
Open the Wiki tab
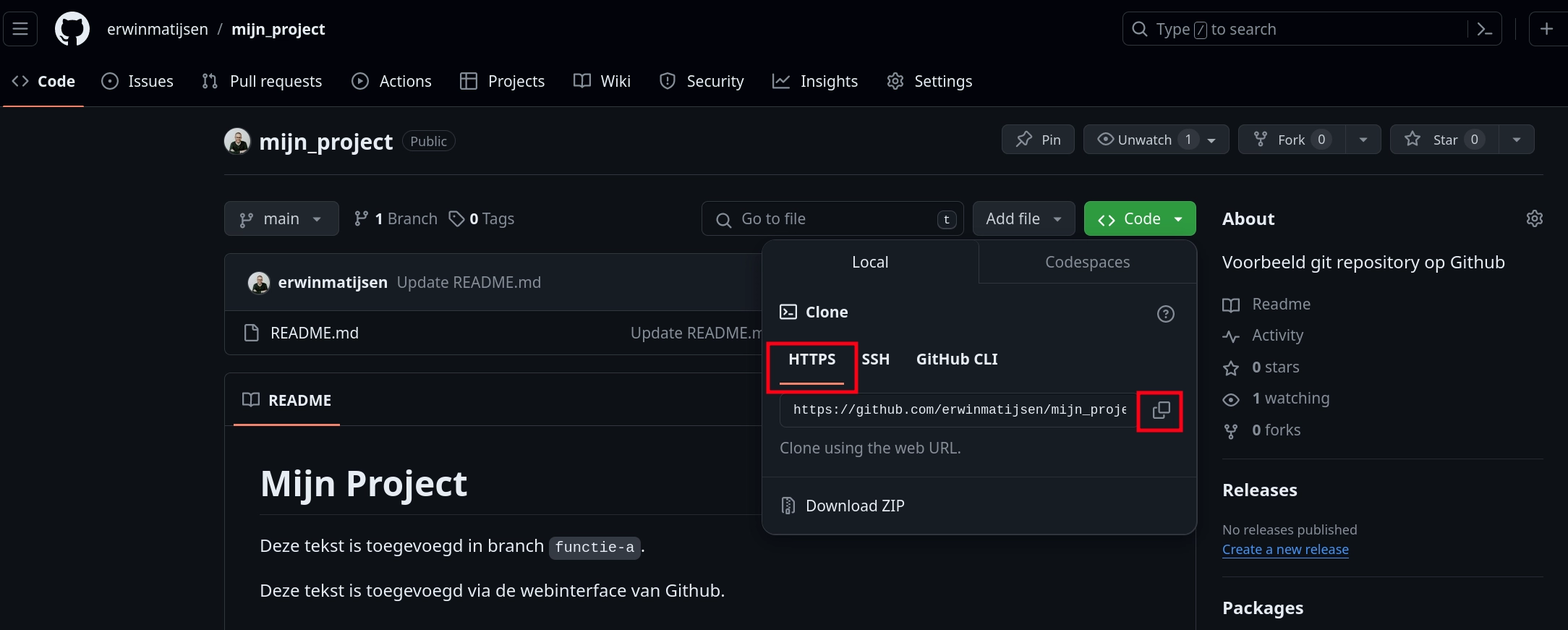(602, 81)
